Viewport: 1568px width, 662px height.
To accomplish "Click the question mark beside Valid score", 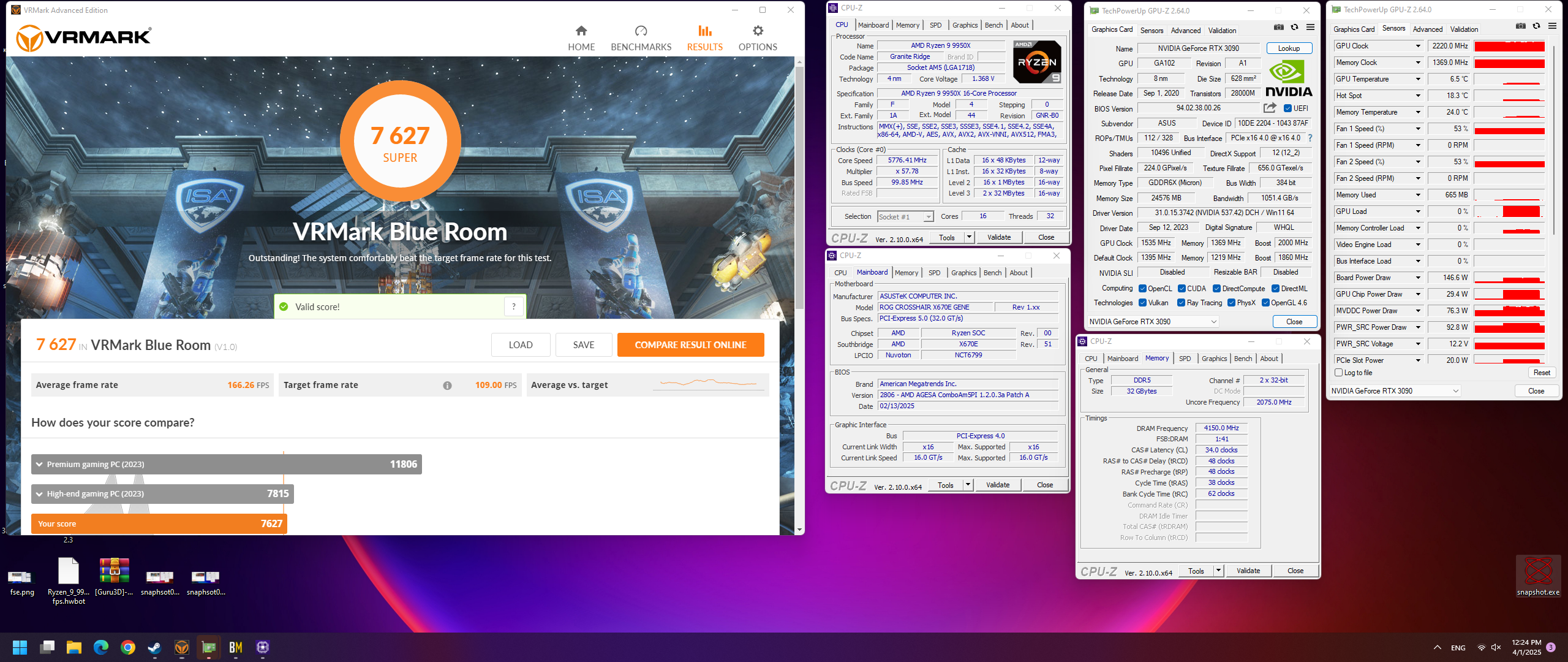I will (514, 306).
